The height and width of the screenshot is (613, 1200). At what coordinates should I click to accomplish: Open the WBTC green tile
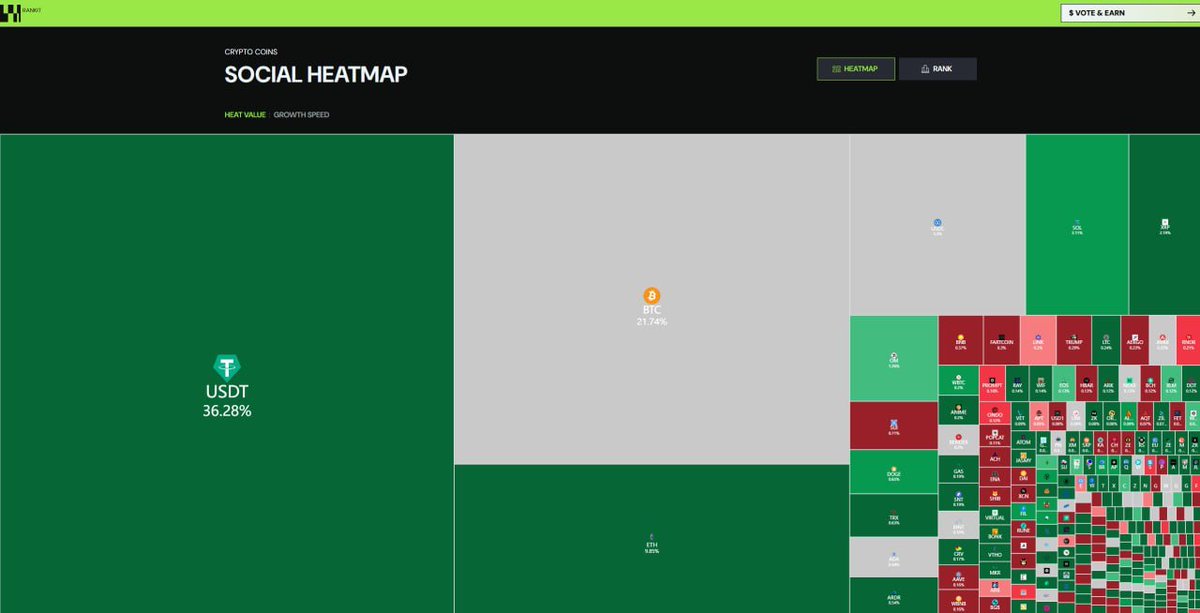[x=958, y=380]
